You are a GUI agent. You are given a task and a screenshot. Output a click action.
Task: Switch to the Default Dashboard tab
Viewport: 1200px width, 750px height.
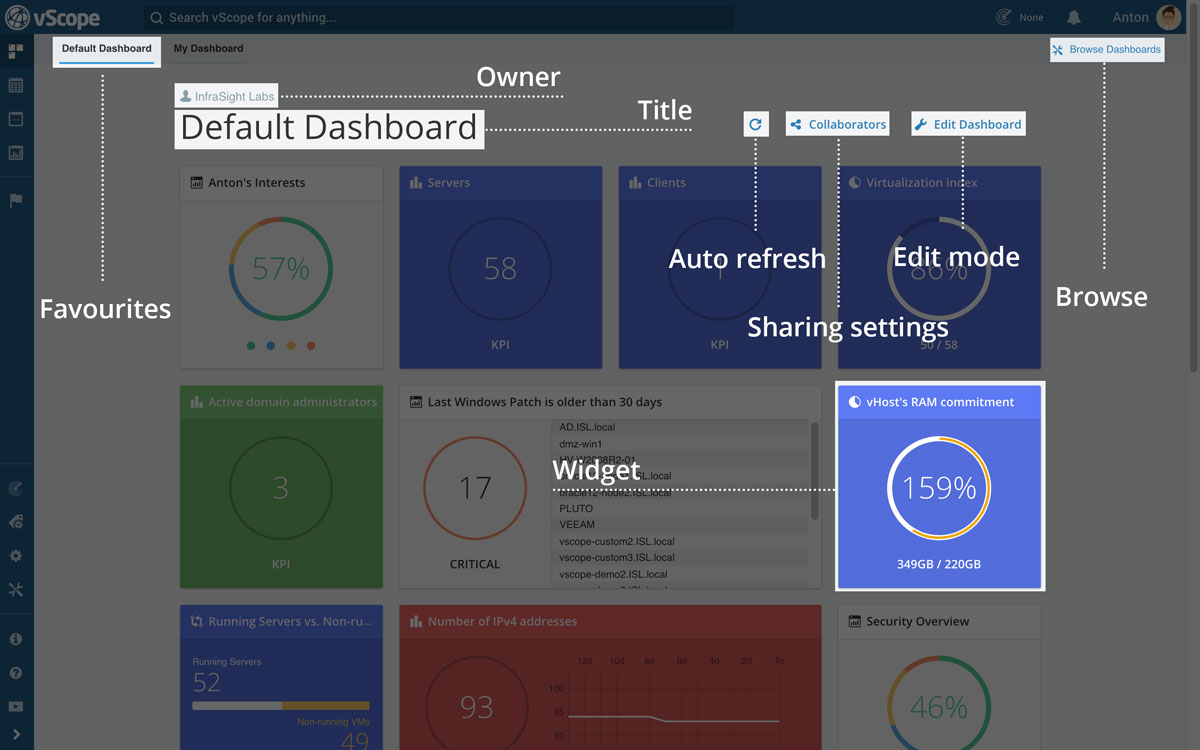107,49
